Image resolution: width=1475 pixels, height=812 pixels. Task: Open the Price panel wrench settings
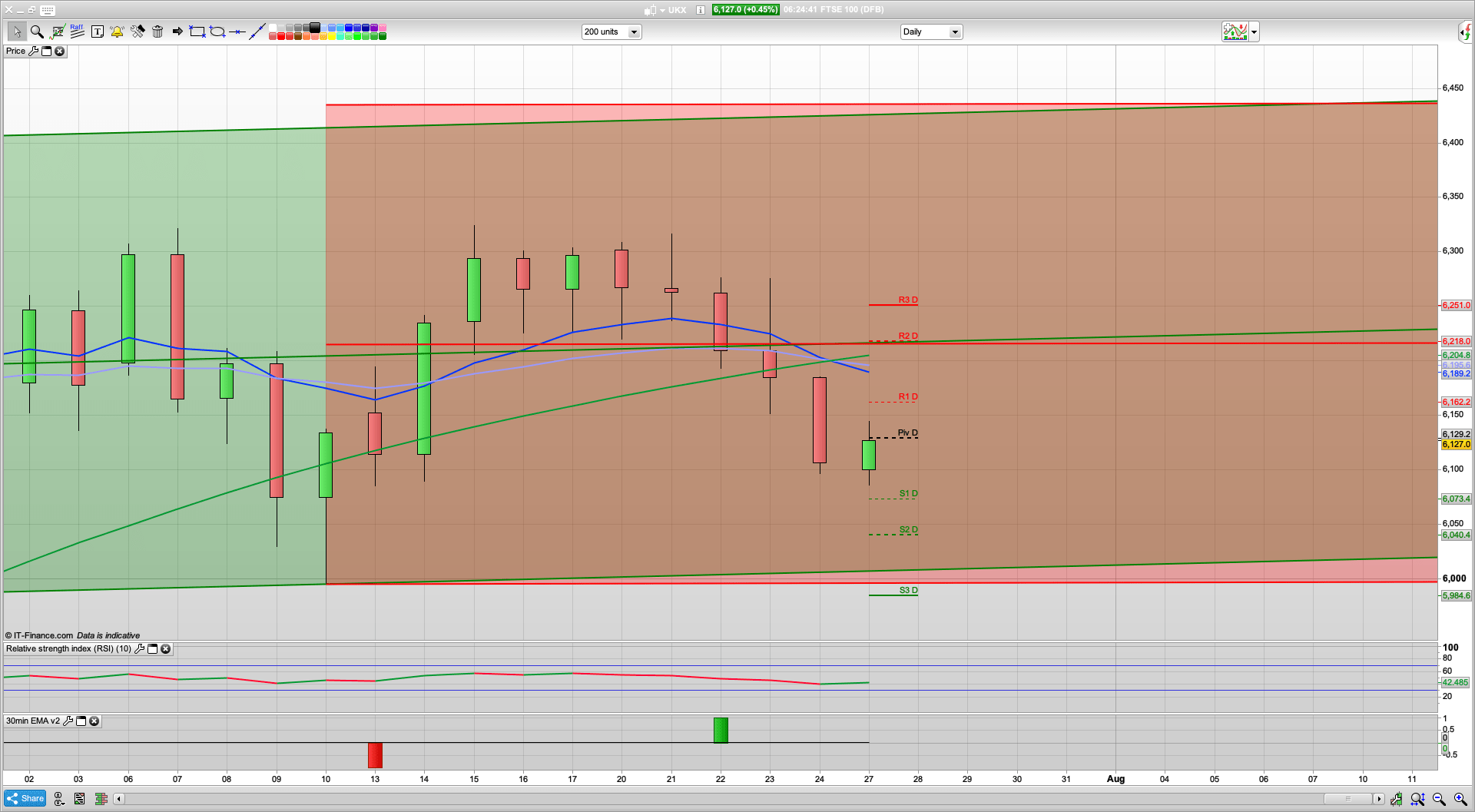34,51
